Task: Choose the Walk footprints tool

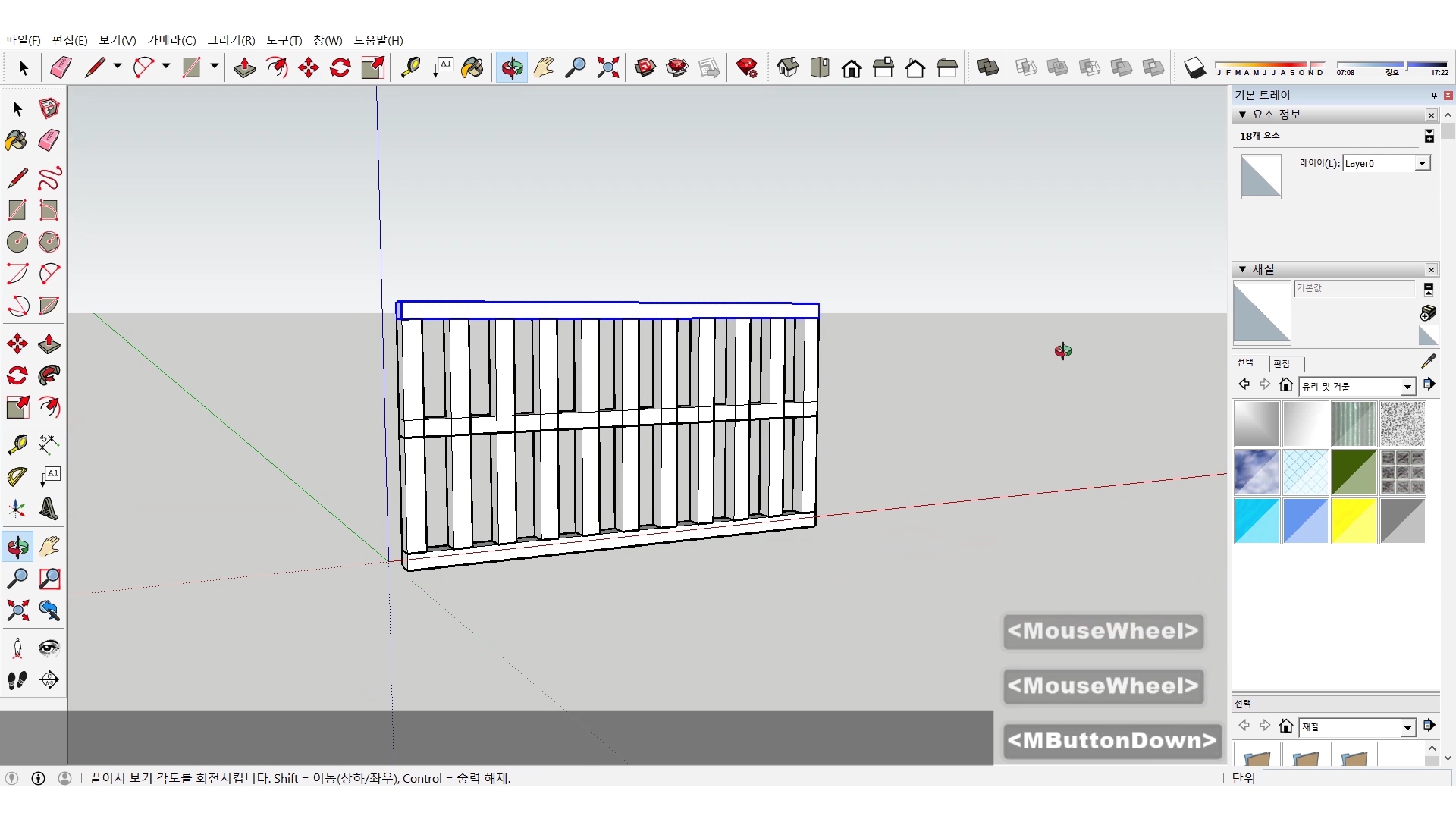Action: coord(17,680)
